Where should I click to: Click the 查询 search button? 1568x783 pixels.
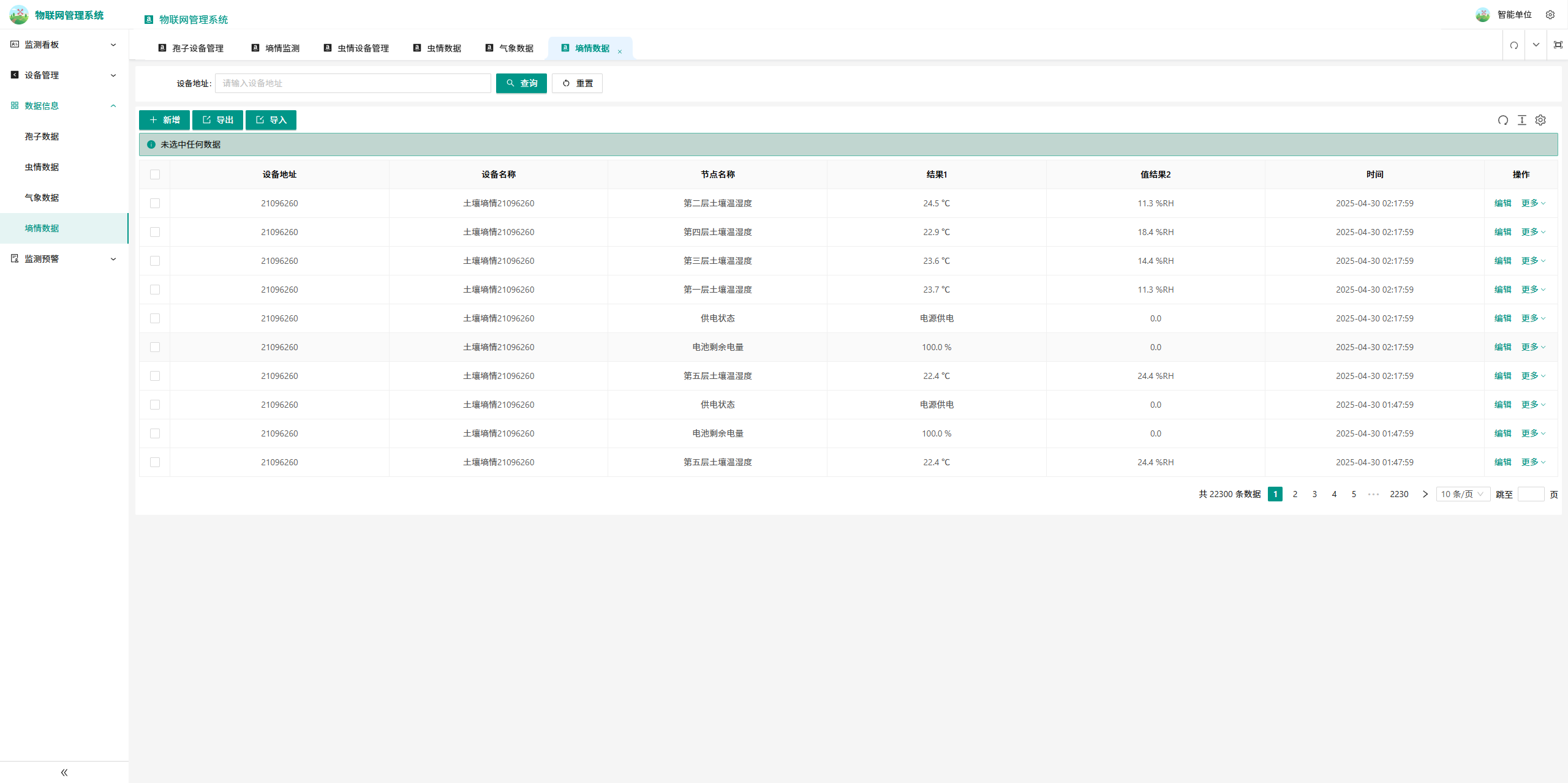[x=521, y=83]
